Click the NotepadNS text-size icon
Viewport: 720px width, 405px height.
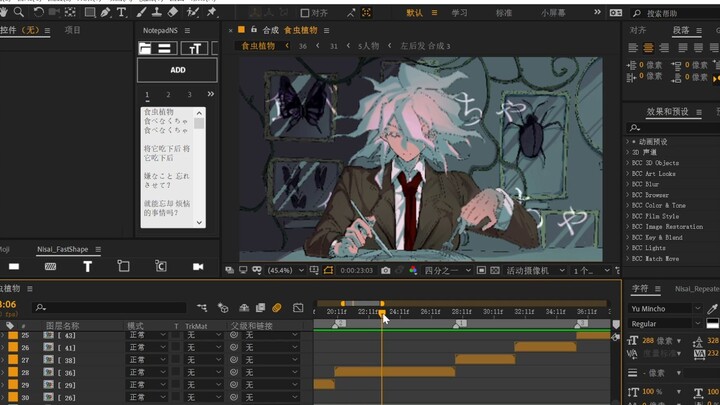coord(194,48)
